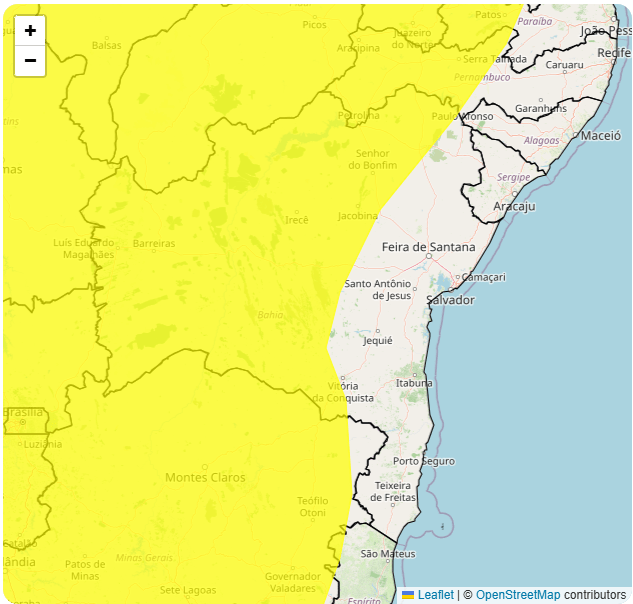This screenshot has width=633, height=604.
Task: Click the Garanhuns city label
Action: (541, 108)
